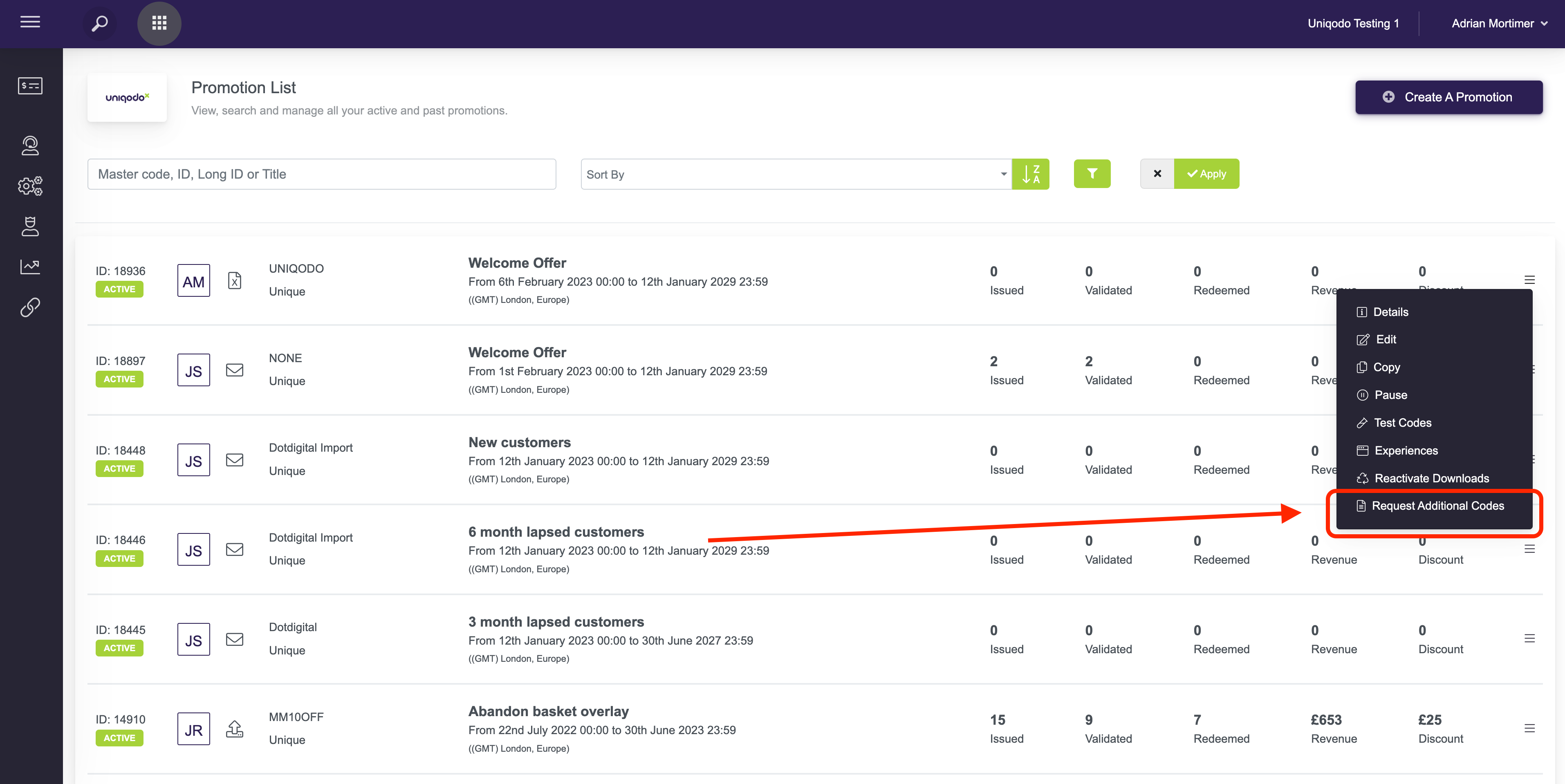This screenshot has height=784, width=1565.
Task: Toggle the Z-A sort direction button
Action: pos(1030,174)
